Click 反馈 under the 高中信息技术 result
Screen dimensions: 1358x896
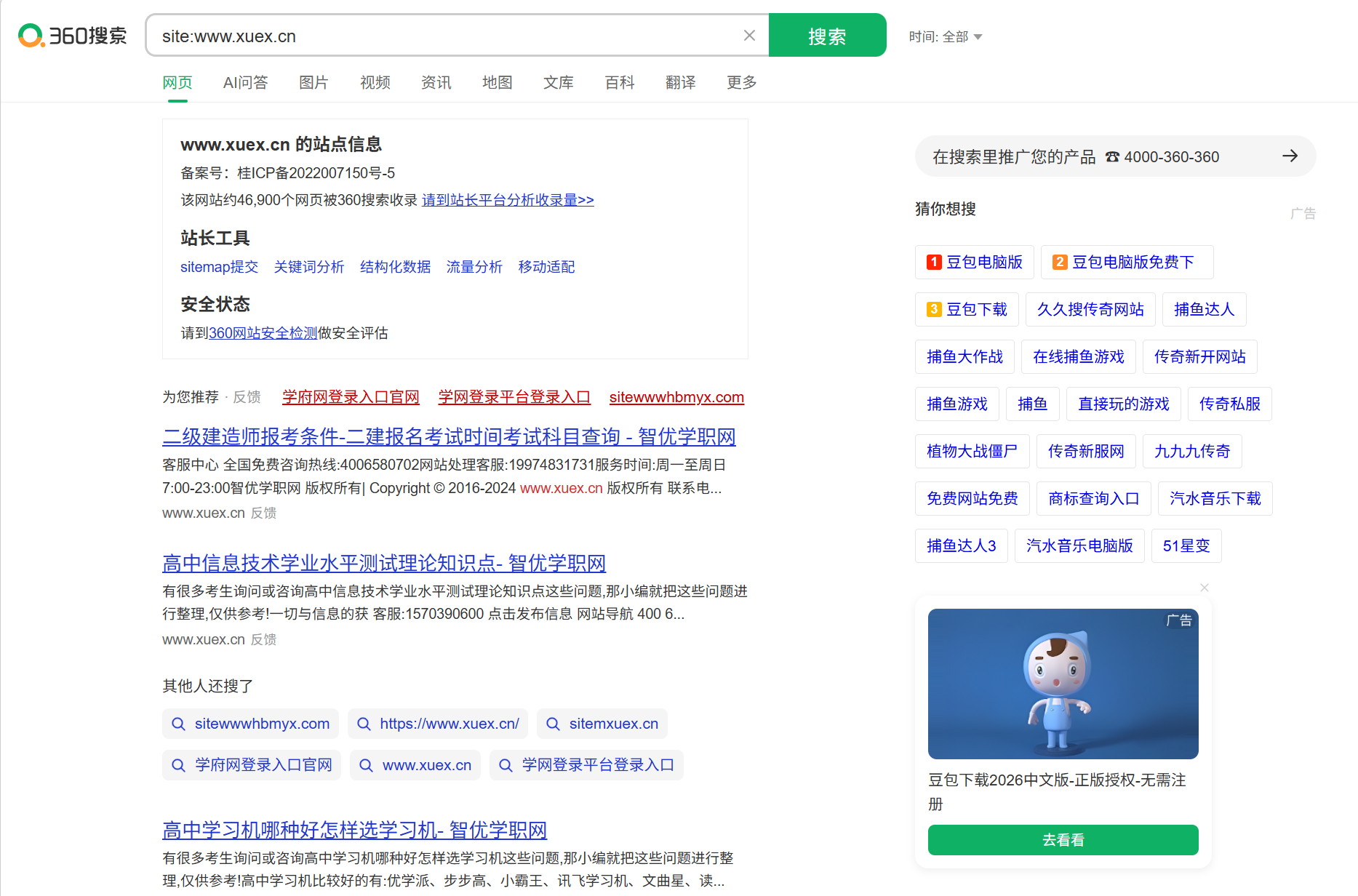(263, 640)
